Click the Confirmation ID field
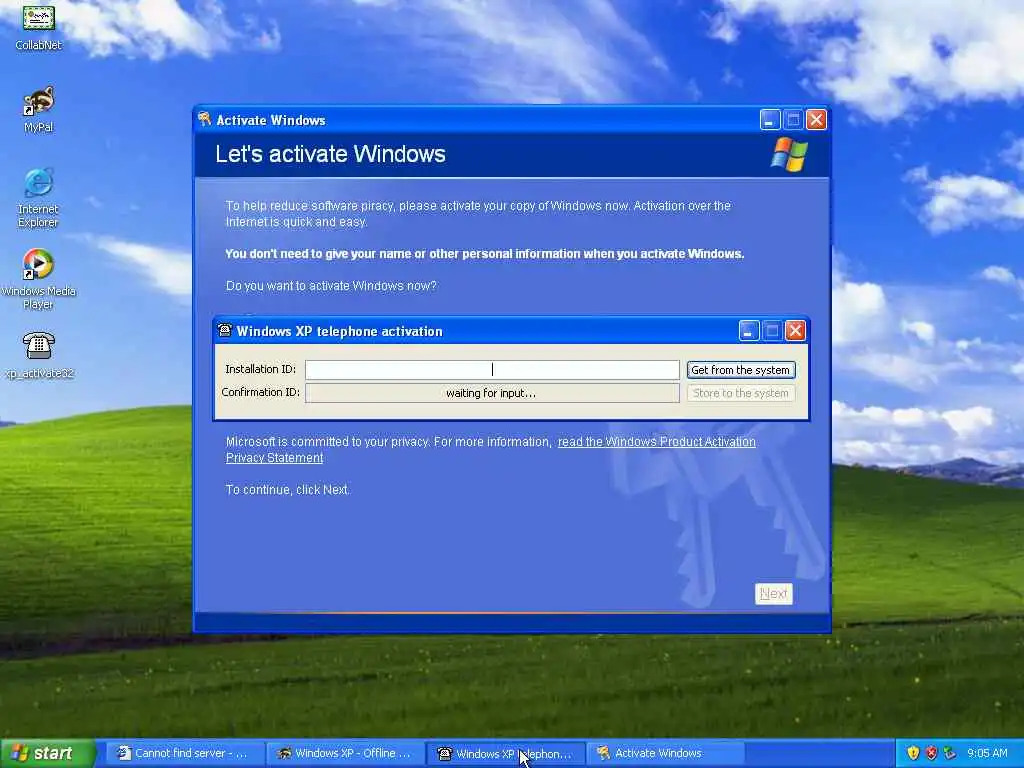Viewport: 1024px width, 768px height. click(492, 393)
